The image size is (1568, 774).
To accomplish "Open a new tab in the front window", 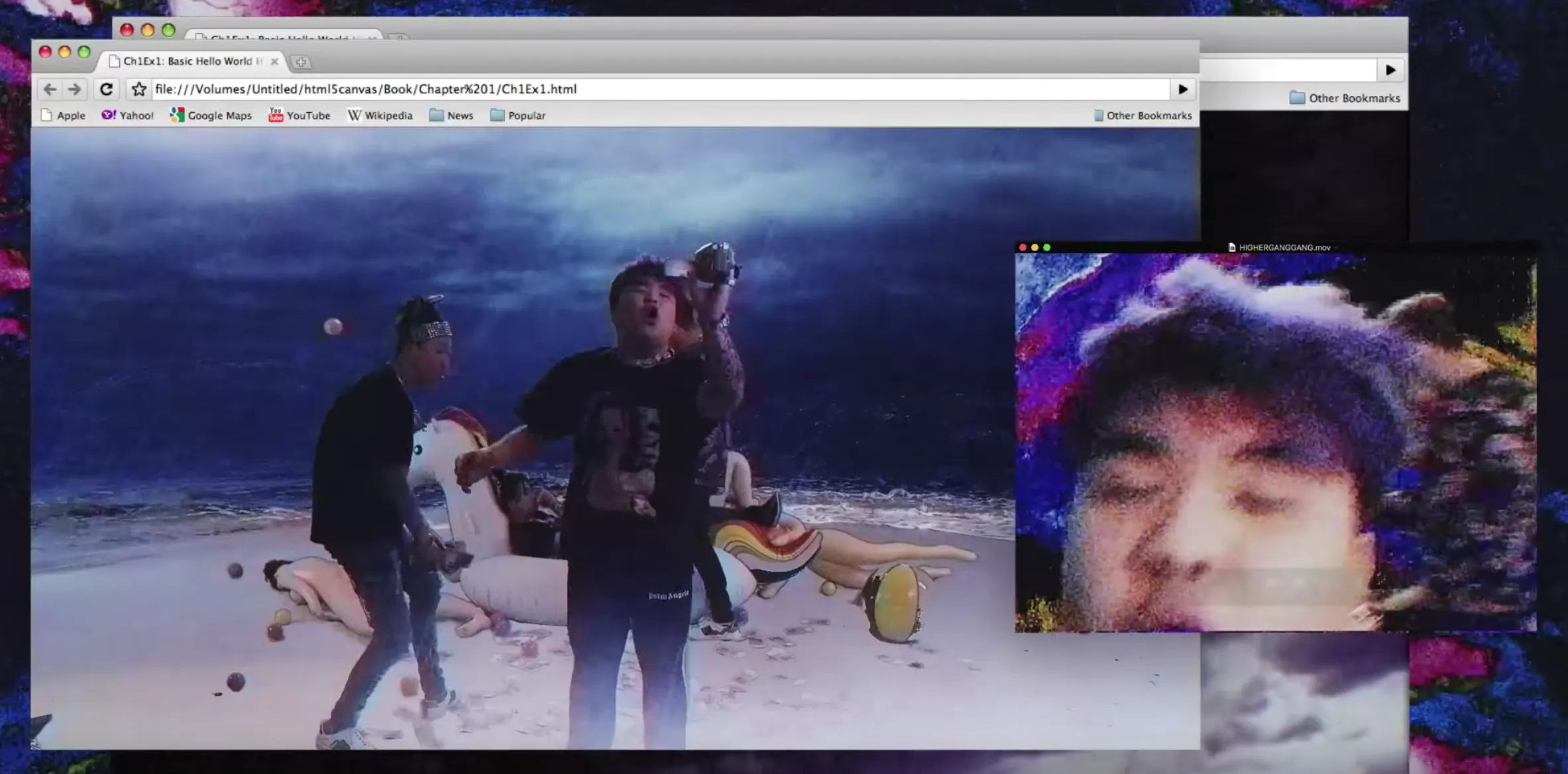I will pos(301,62).
